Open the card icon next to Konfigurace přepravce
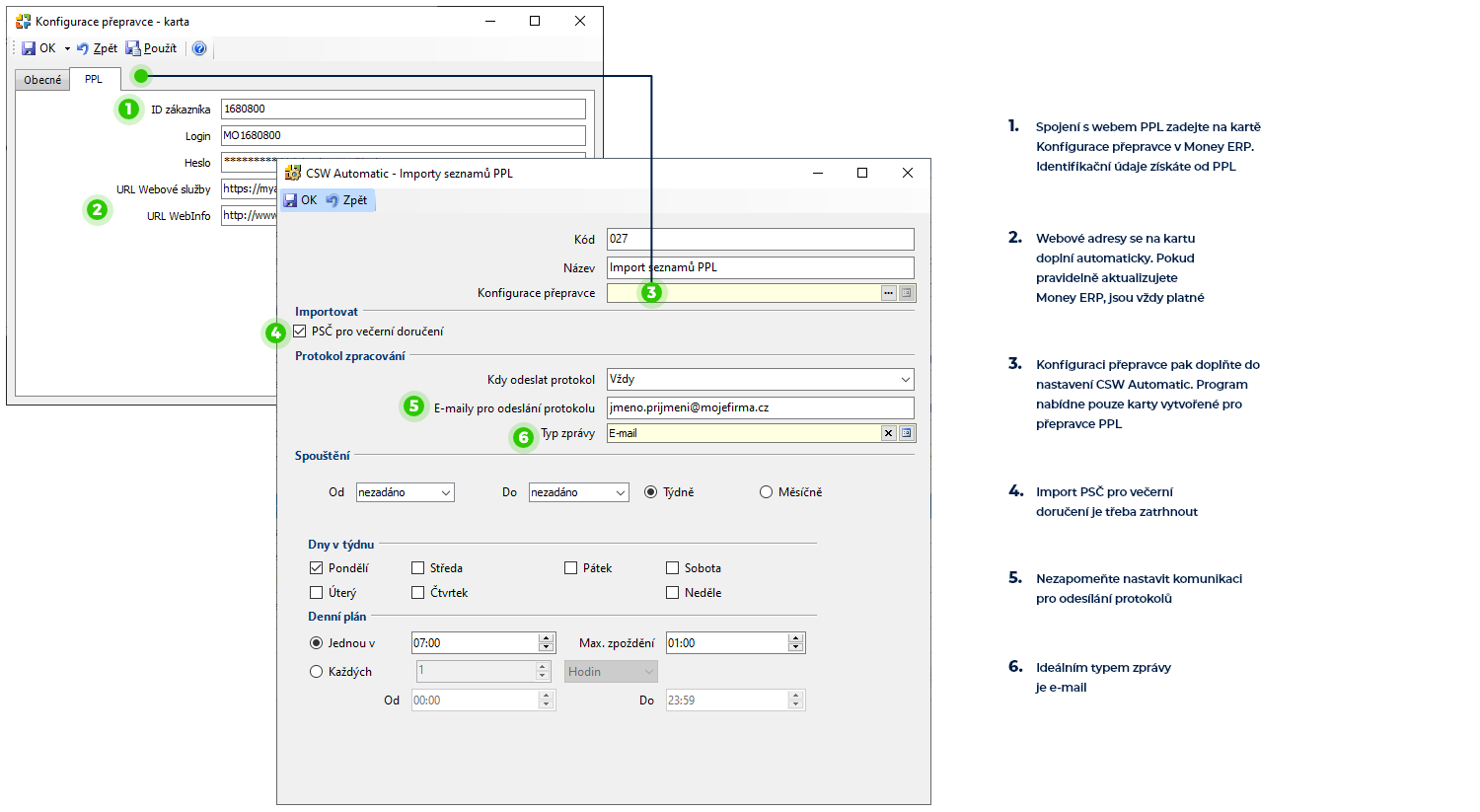The width and height of the screenshot is (1480, 812). point(906,293)
